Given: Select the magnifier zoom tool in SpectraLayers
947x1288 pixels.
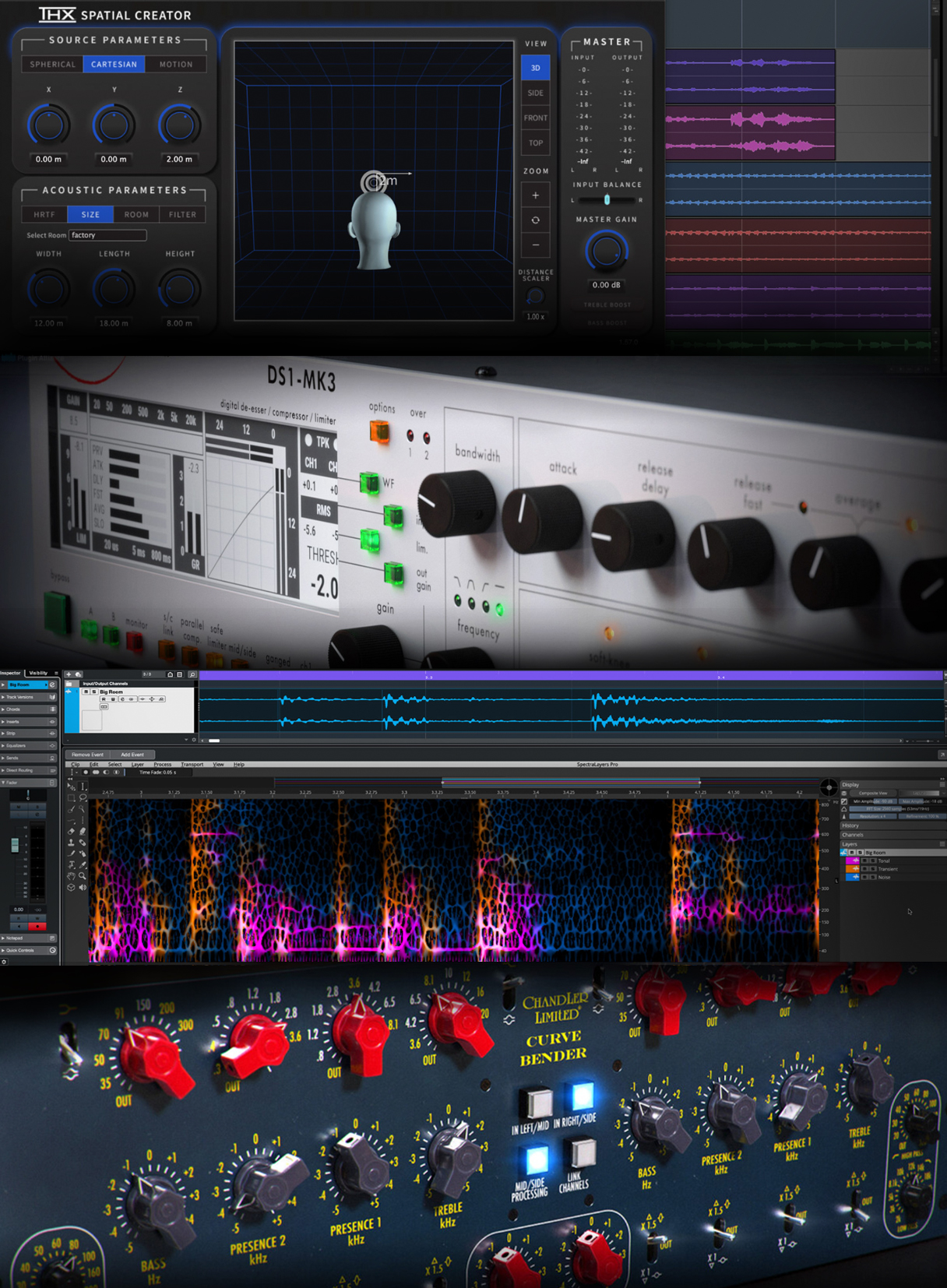Looking at the screenshot, I should tap(83, 876).
